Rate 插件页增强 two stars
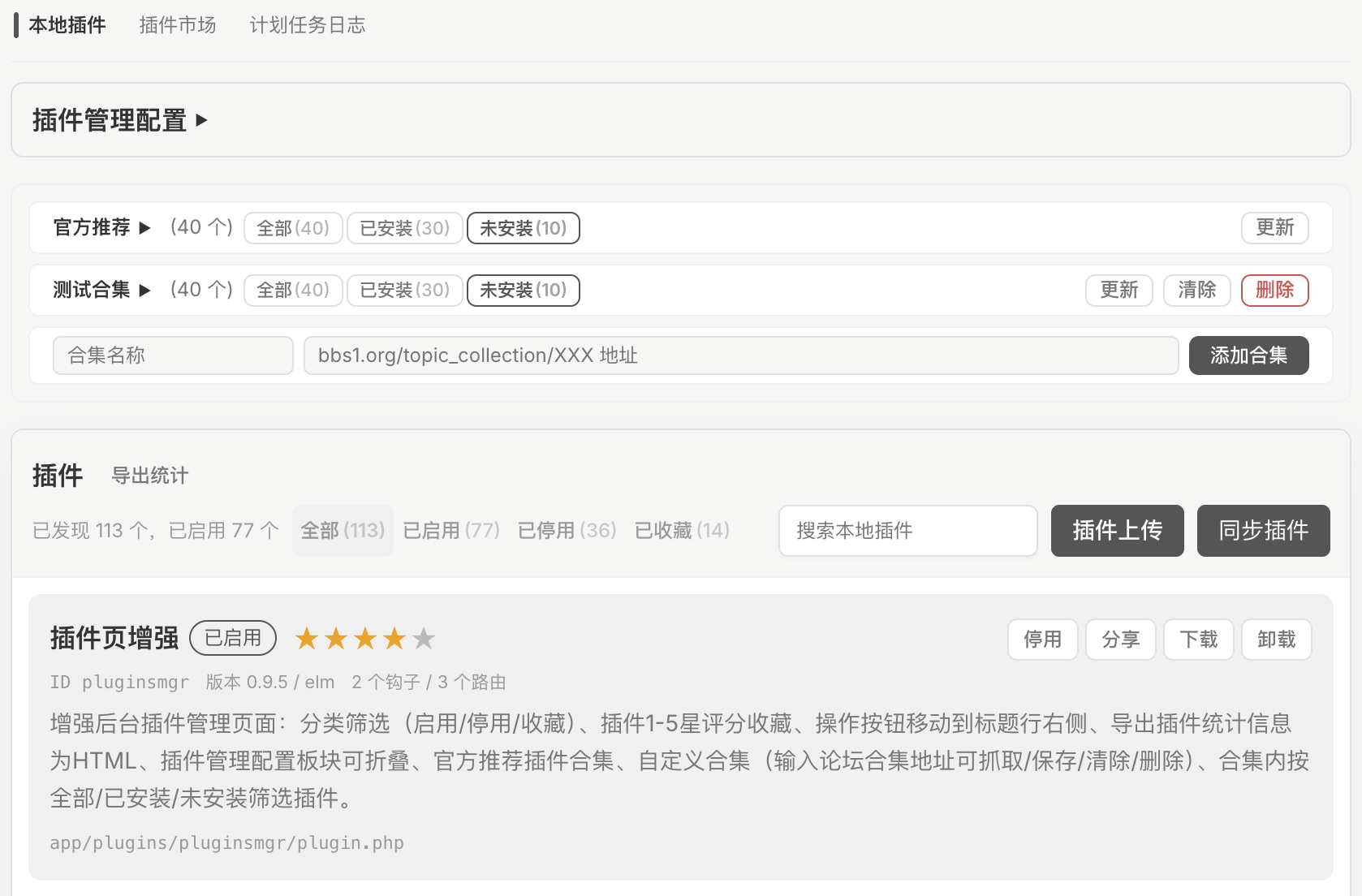 coord(336,639)
